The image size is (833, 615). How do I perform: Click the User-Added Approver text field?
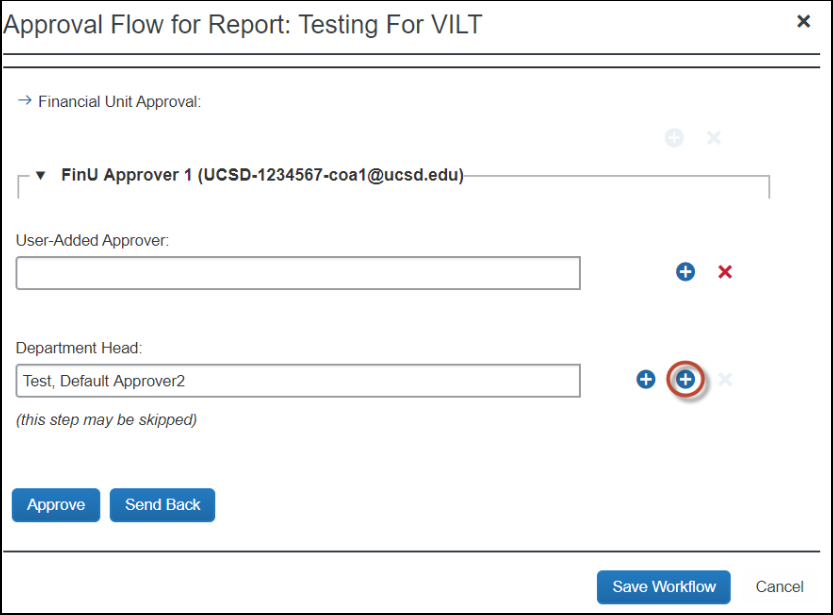[x=298, y=273]
